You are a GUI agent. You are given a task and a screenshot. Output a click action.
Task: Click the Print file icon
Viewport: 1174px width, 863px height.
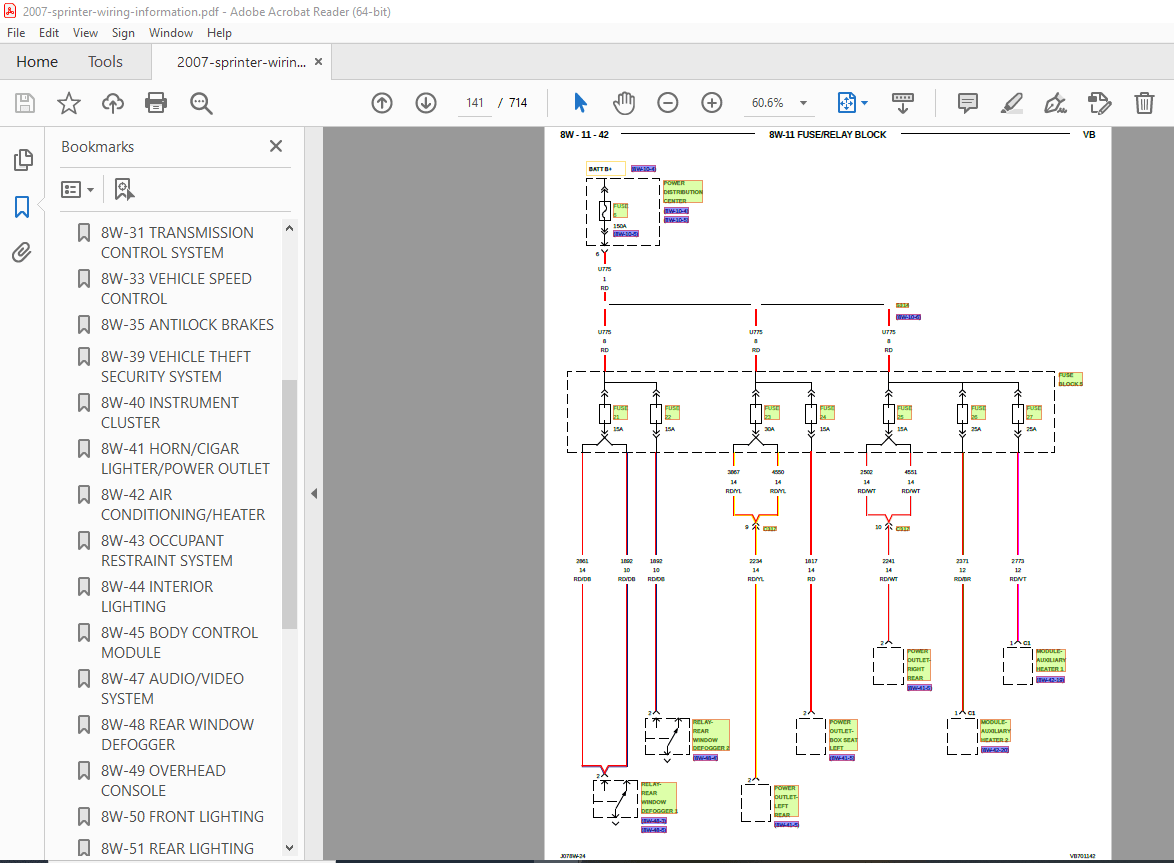click(156, 103)
